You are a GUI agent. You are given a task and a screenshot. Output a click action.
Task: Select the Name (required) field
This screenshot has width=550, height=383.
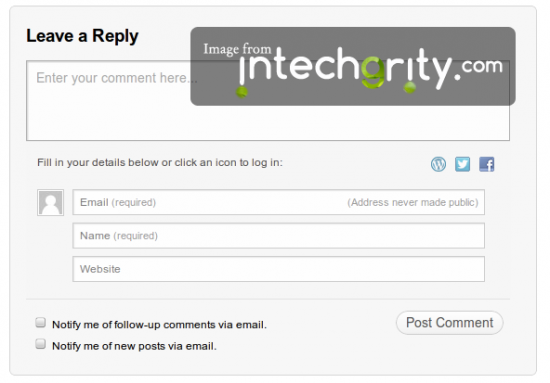click(279, 235)
